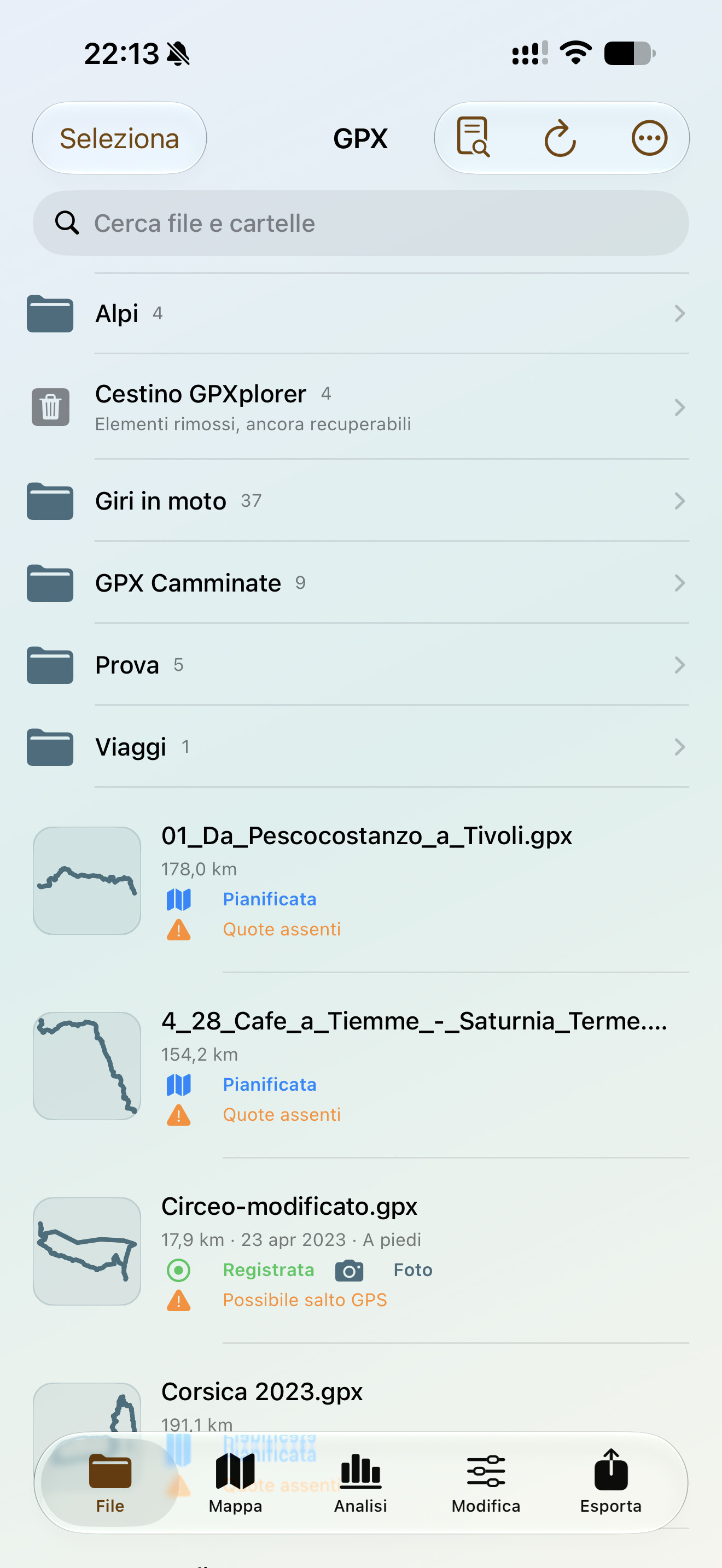Switch to the Analisi tab
The width and height of the screenshot is (722, 1568).
(360, 1483)
